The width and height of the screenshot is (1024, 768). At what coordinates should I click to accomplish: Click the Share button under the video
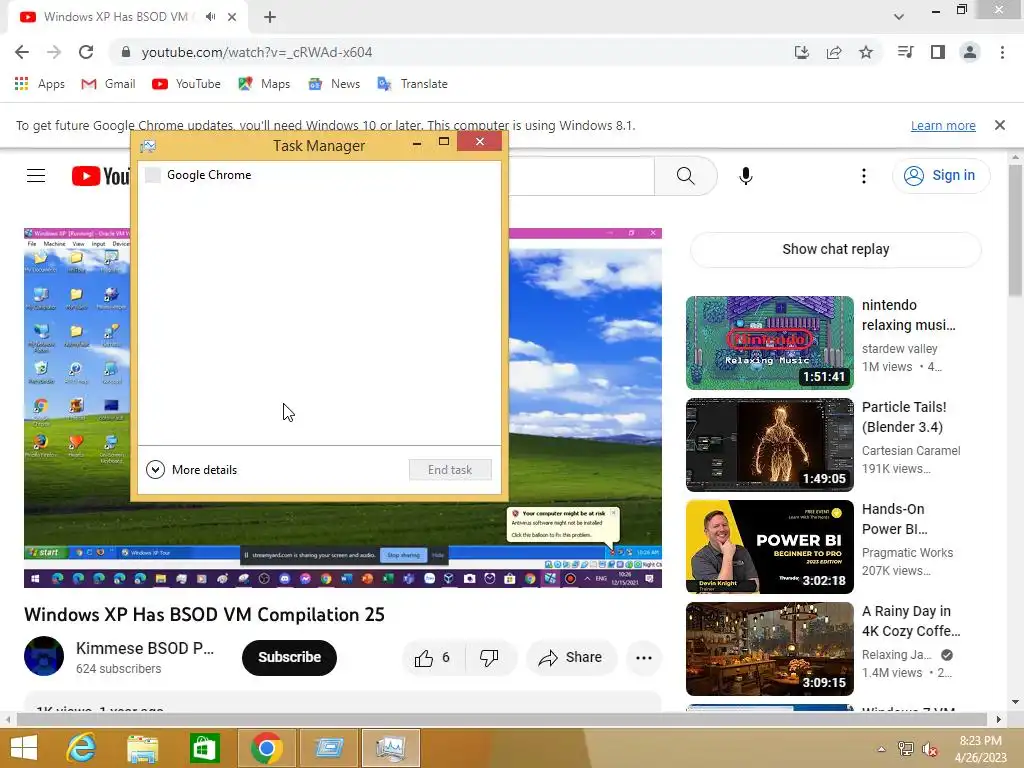pos(570,658)
